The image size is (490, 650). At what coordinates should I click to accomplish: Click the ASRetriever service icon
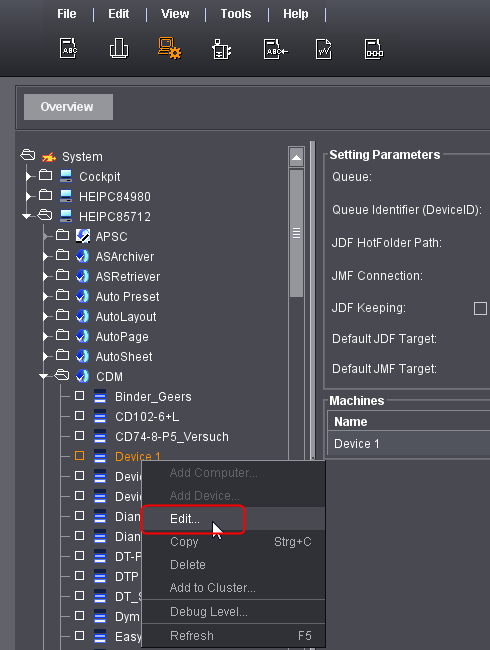pyautogui.click(x=82, y=276)
